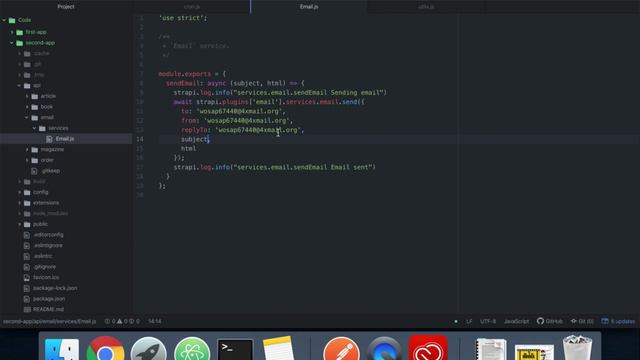This screenshot has height=360, width=640.
Task: Open the 6 updates notification
Action: 618,322
